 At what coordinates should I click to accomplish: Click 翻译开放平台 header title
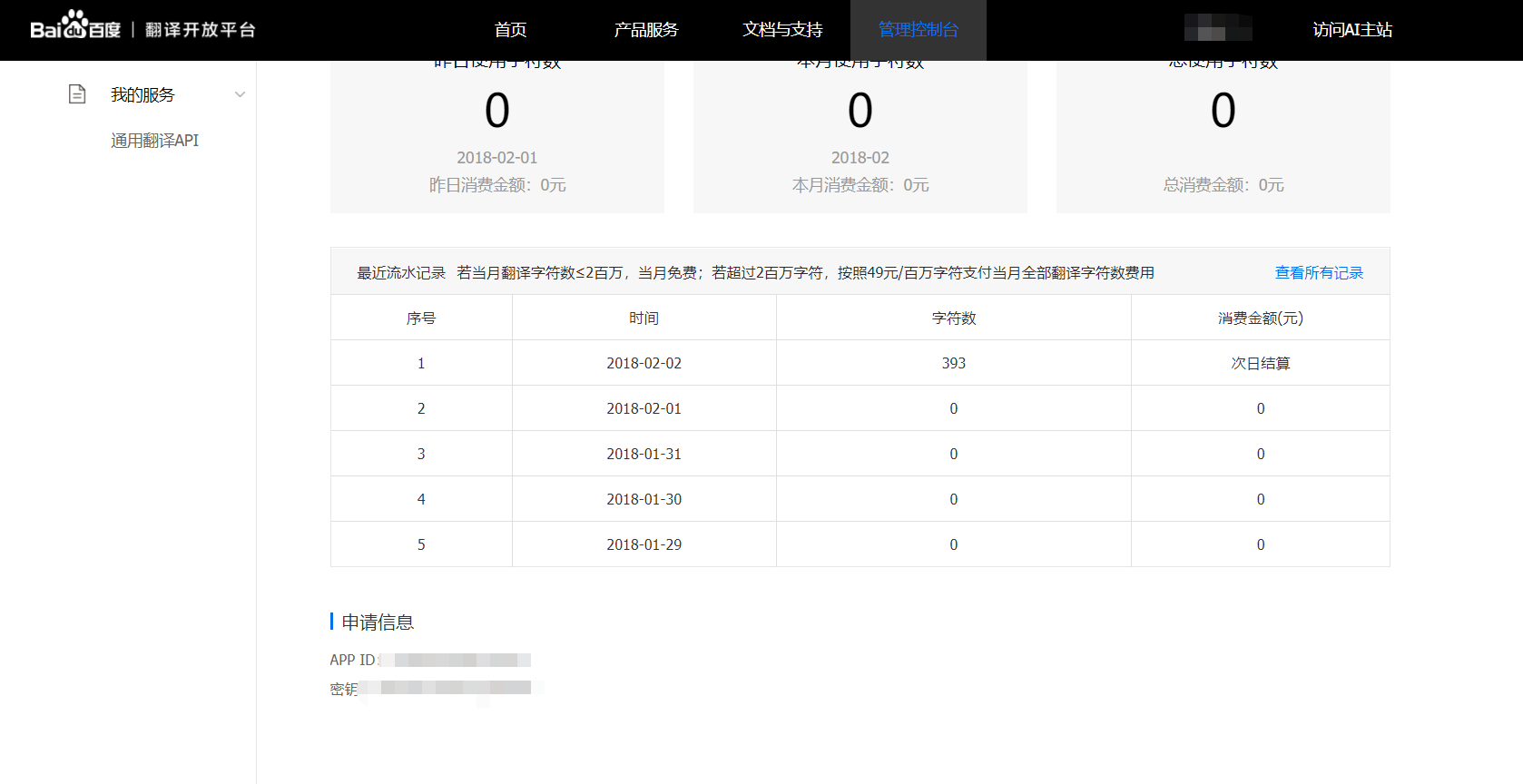tap(201, 30)
